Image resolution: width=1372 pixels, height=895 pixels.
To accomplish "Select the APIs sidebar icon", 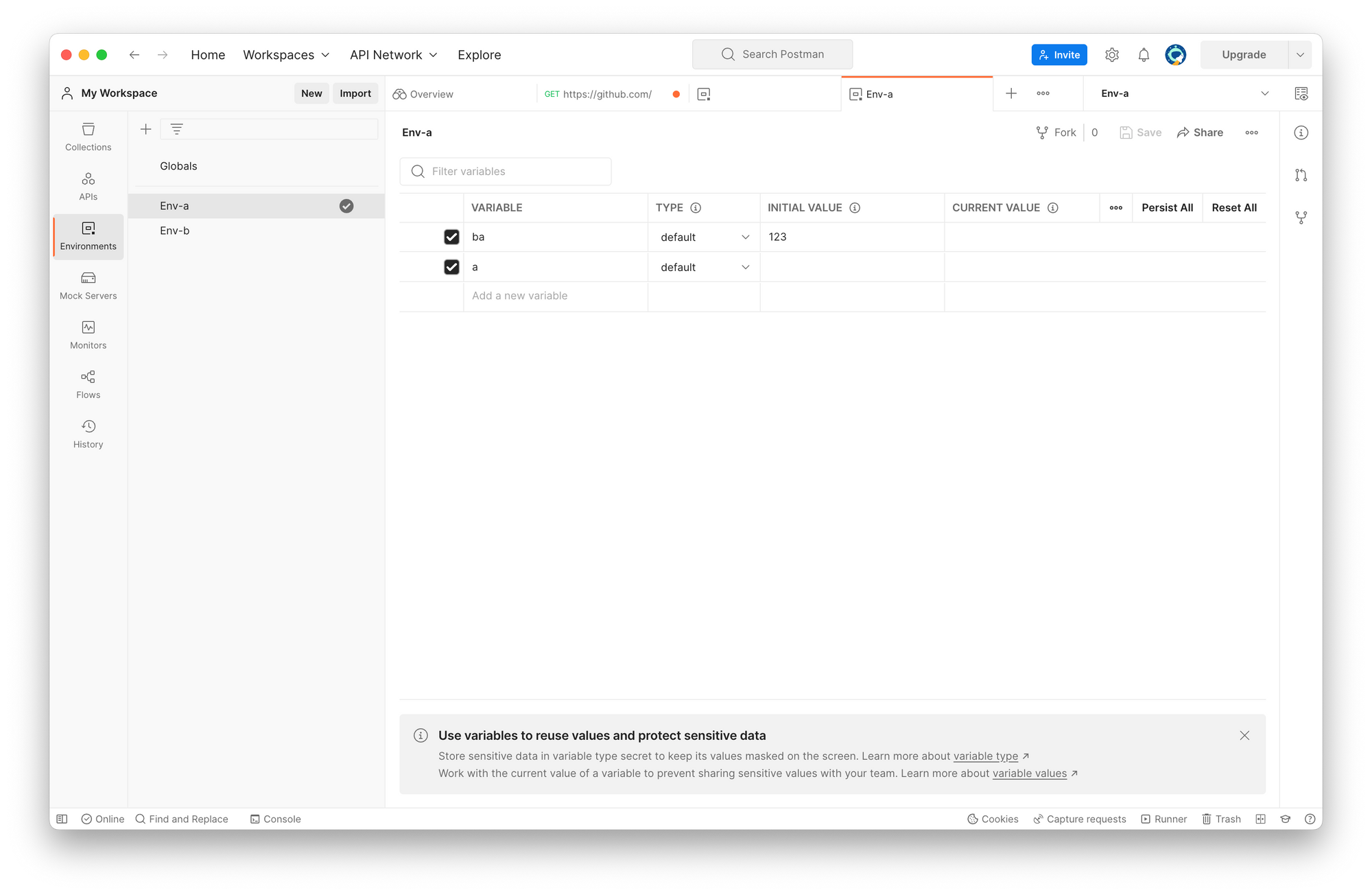I will point(88,185).
